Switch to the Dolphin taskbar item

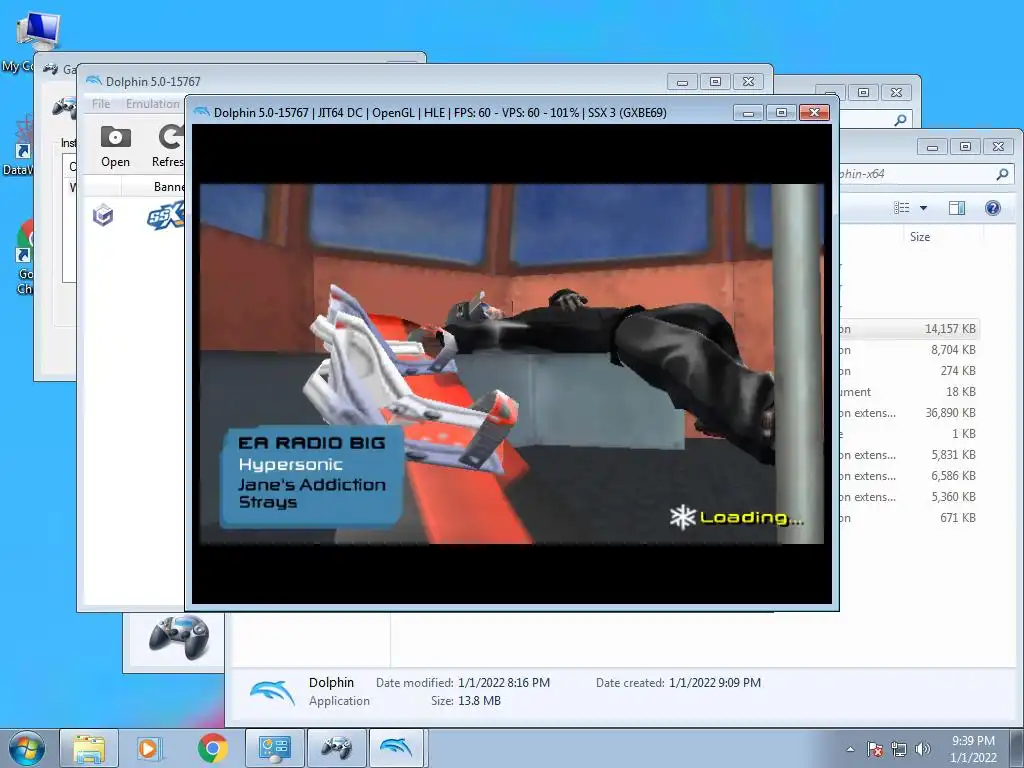[x=398, y=748]
